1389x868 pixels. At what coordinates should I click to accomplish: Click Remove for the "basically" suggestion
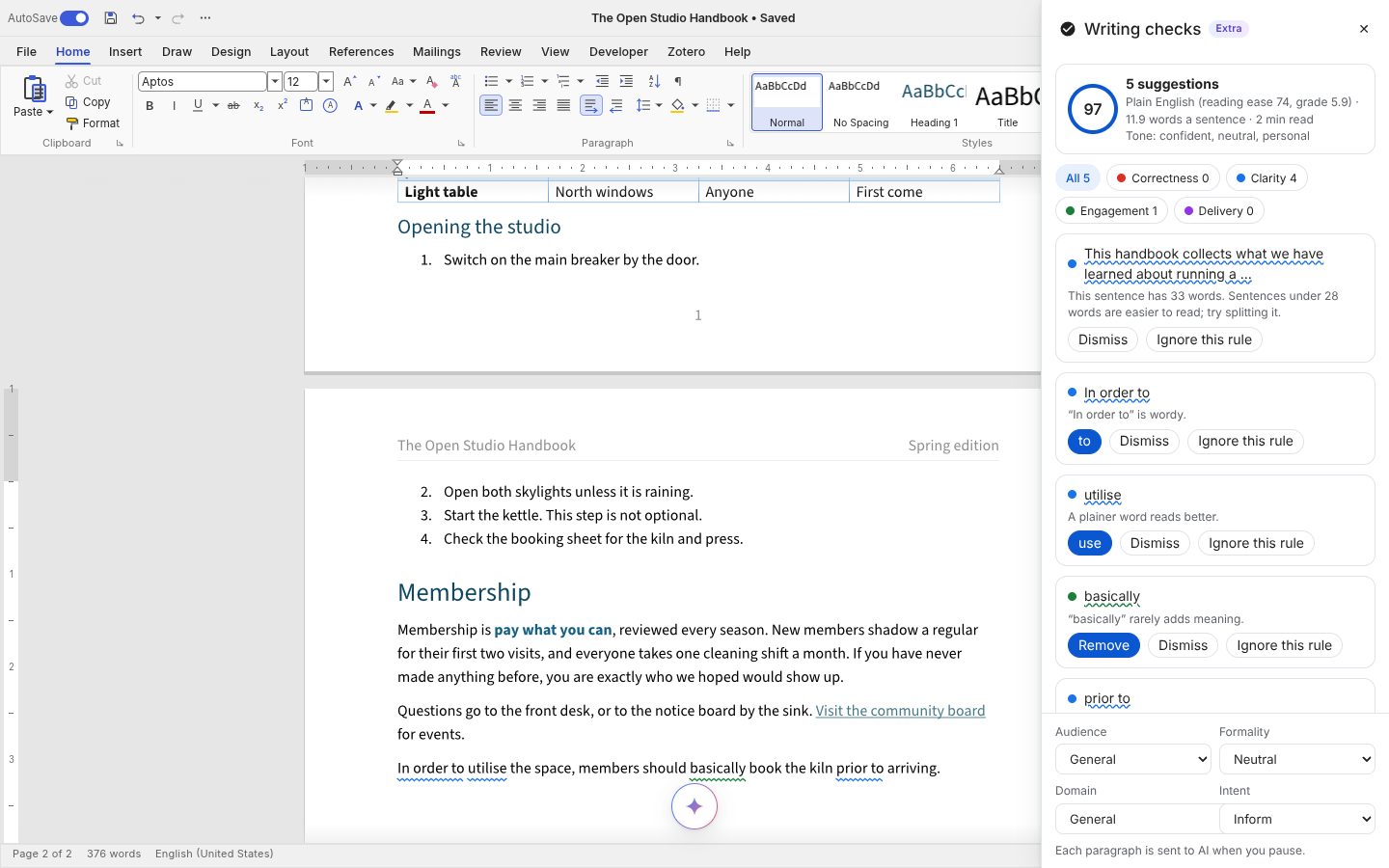point(1103,645)
